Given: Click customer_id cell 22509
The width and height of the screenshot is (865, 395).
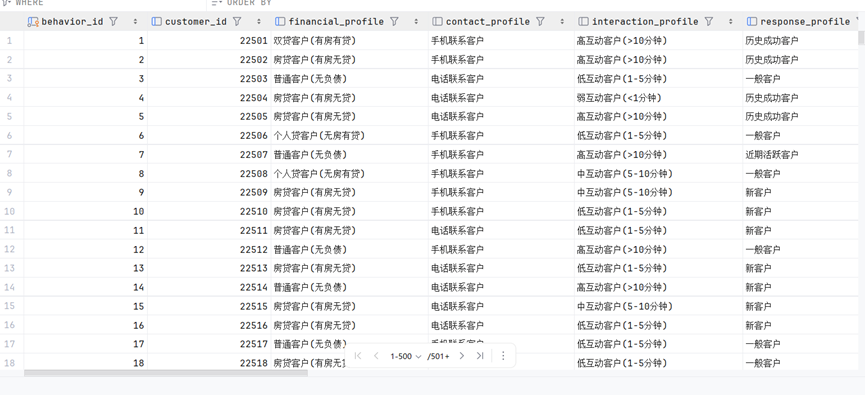Looking at the screenshot, I should click(209, 193).
